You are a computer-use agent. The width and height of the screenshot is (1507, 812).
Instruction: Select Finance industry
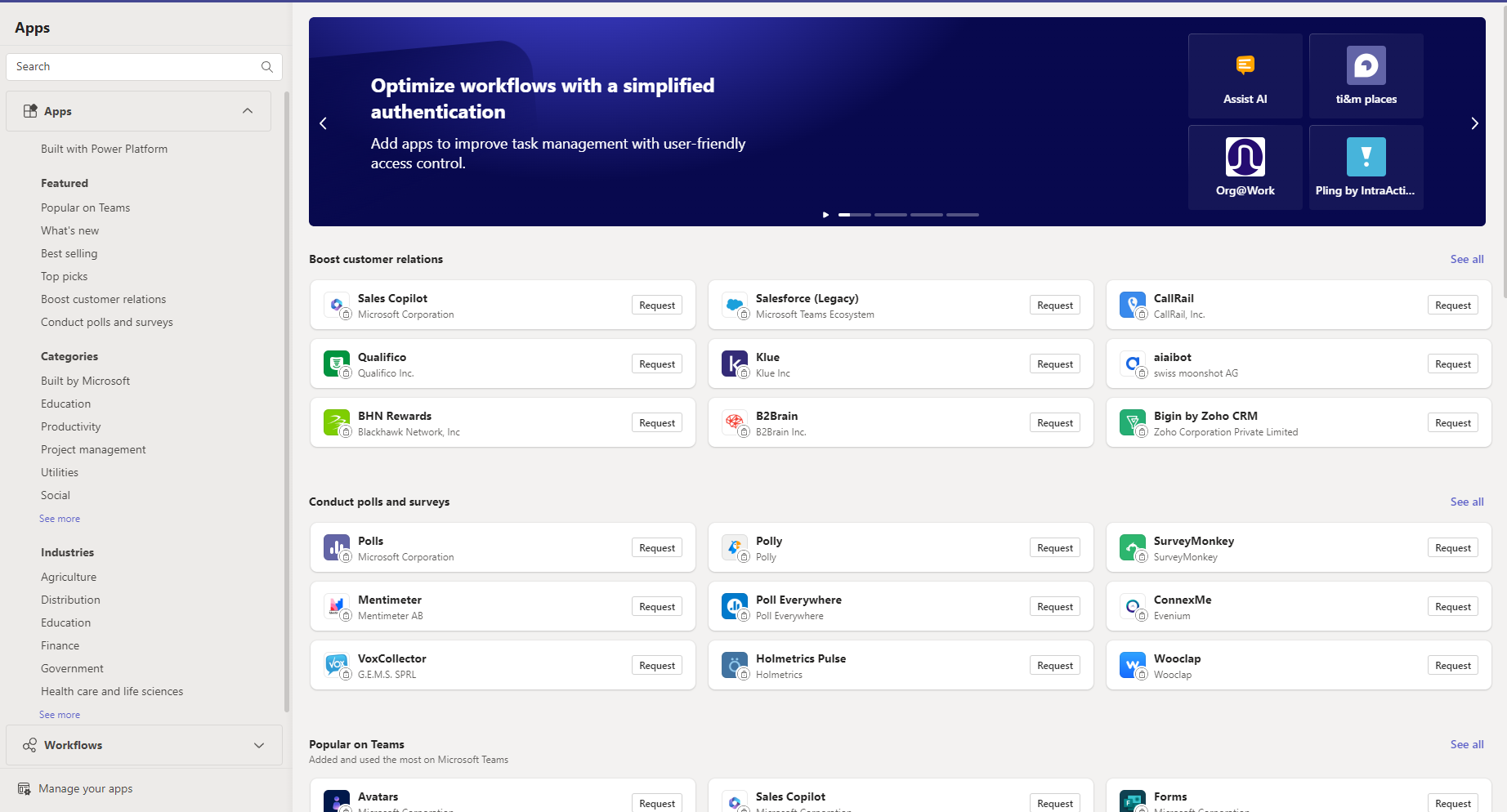click(60, 645)
